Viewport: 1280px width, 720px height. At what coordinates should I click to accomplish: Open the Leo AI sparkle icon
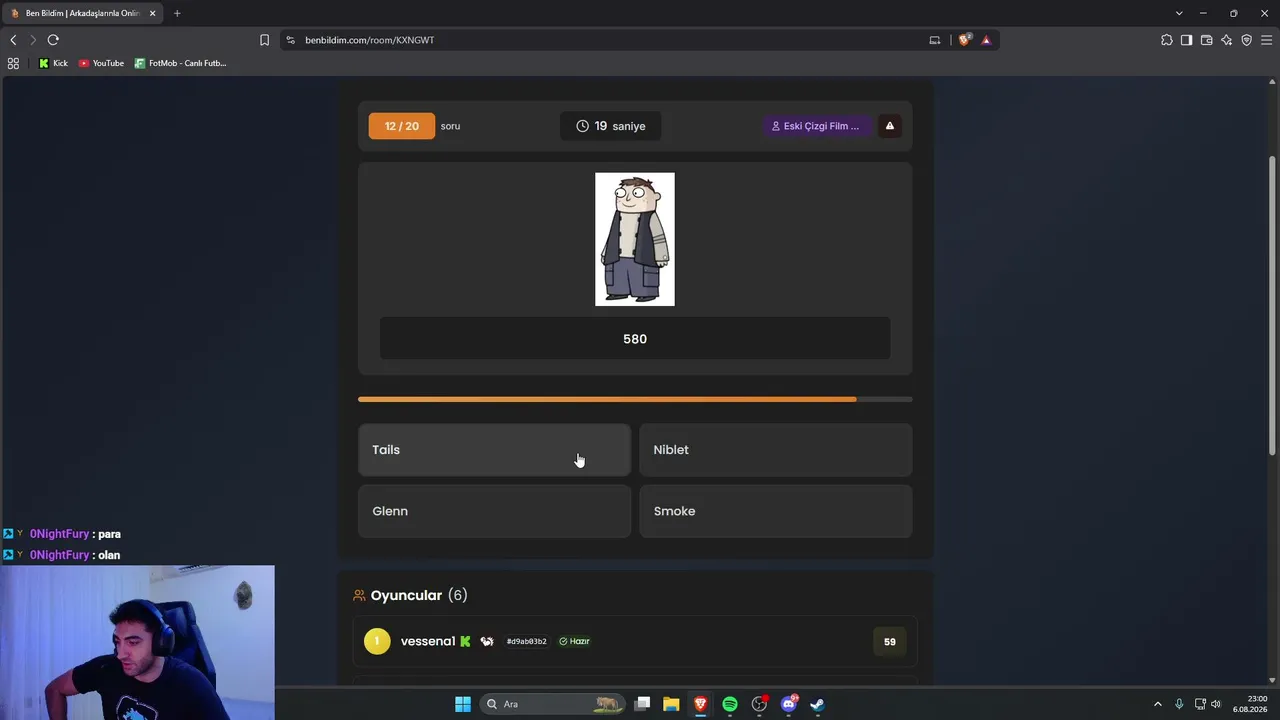[1227, 40]
